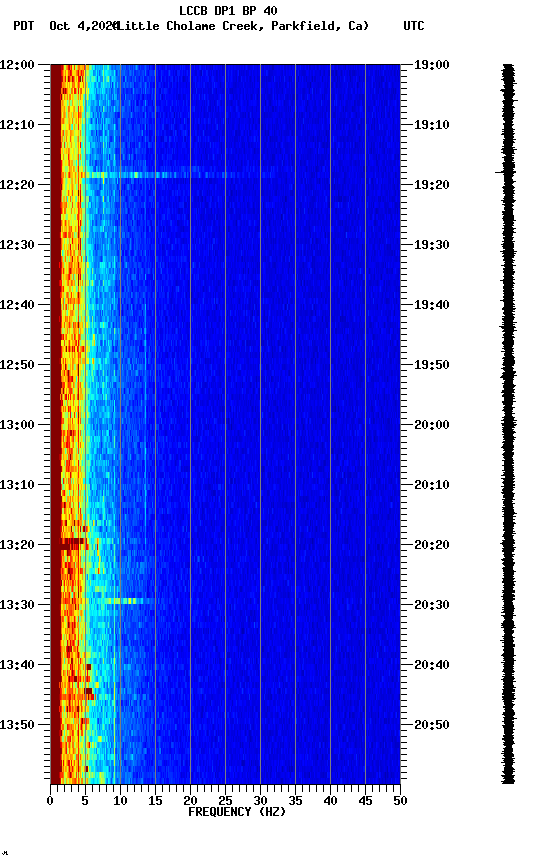This screenshot has width=552, height=864.
Task: Click the 20:30 UTC time label
Action: [x=432, y=606]
